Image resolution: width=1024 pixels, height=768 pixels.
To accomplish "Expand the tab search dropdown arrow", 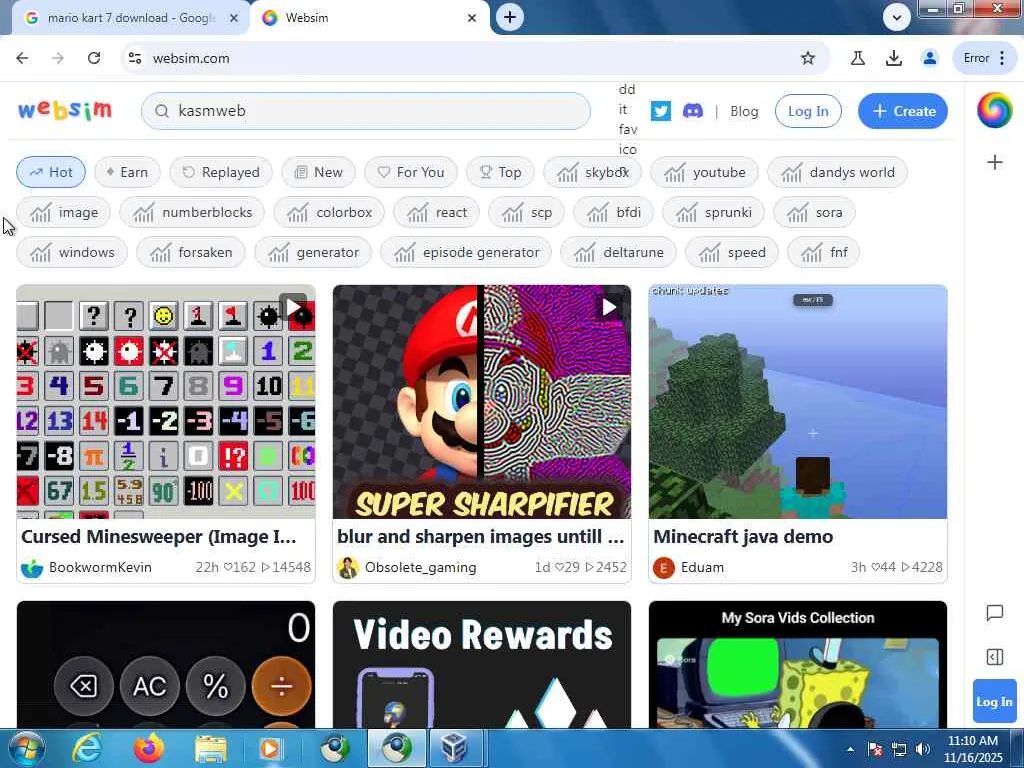I will tap(897, 18).
